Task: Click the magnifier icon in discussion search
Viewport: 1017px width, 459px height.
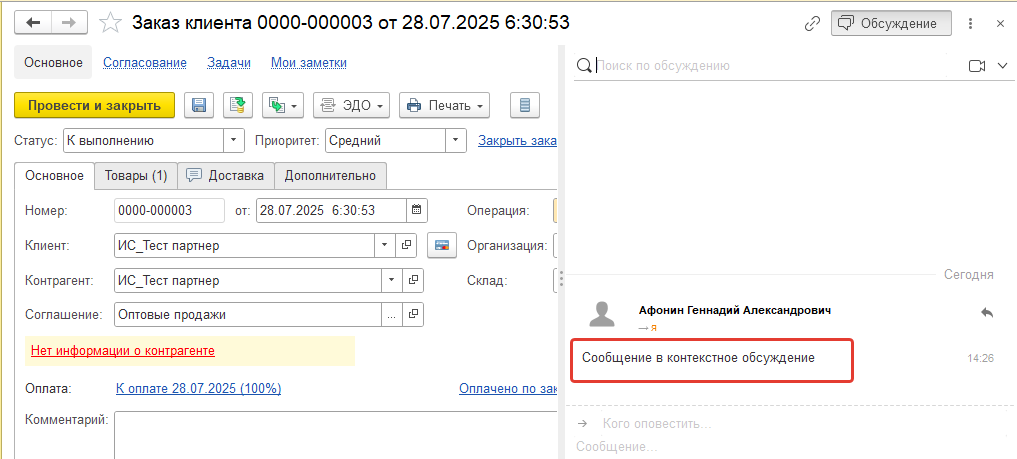Action: (x=584, y=65)
